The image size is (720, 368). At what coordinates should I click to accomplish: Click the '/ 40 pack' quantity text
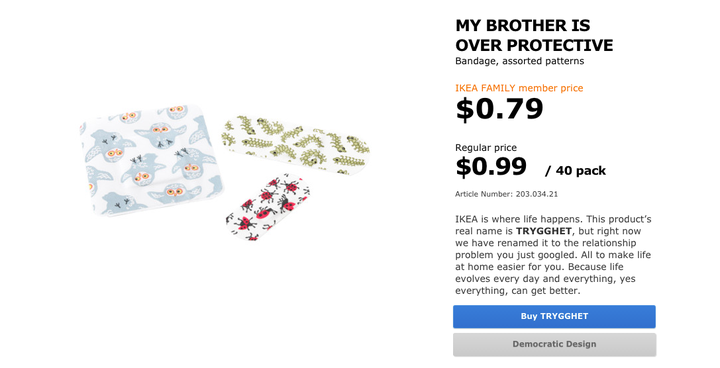(x=575, y=171)
